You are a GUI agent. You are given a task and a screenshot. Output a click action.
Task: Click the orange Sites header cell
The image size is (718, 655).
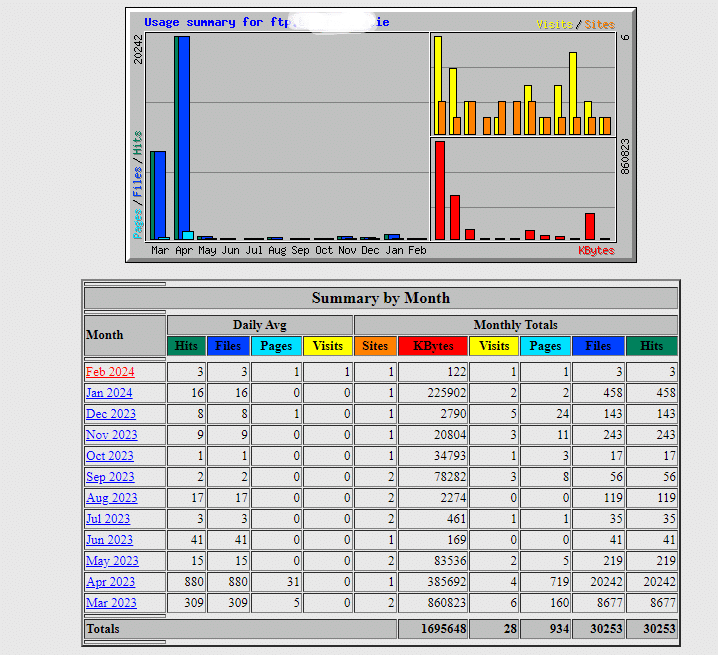click(x=375, y=346)
